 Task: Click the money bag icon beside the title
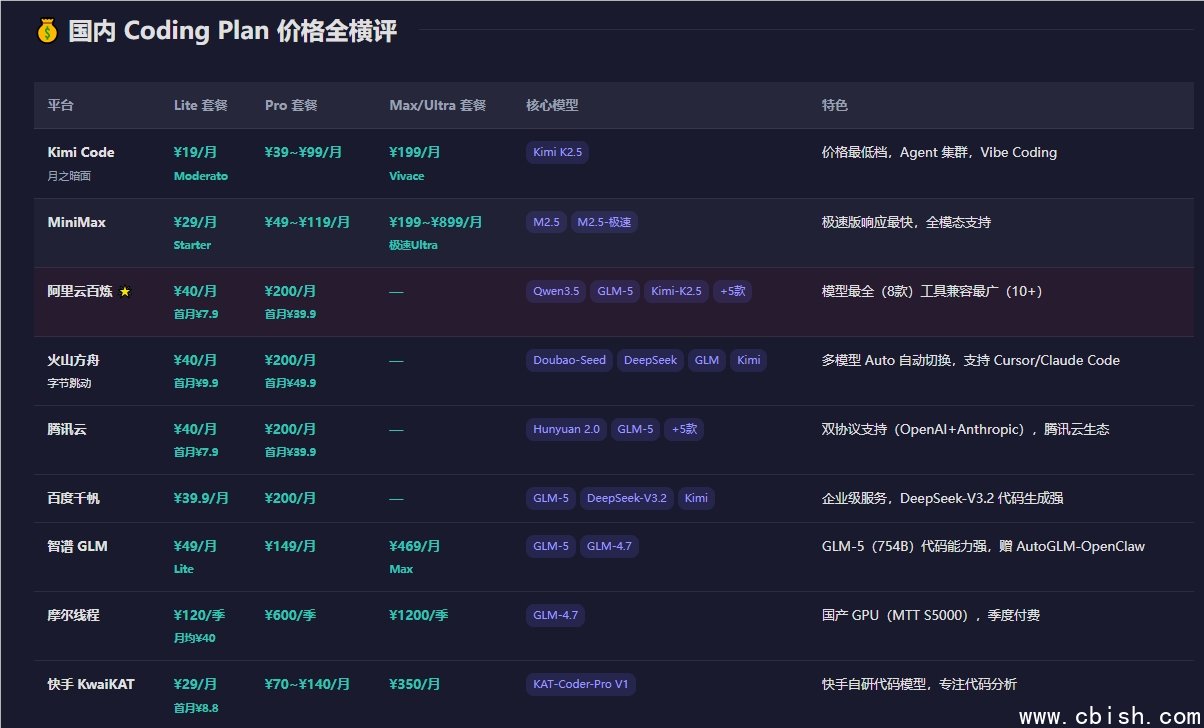point(47,31)
